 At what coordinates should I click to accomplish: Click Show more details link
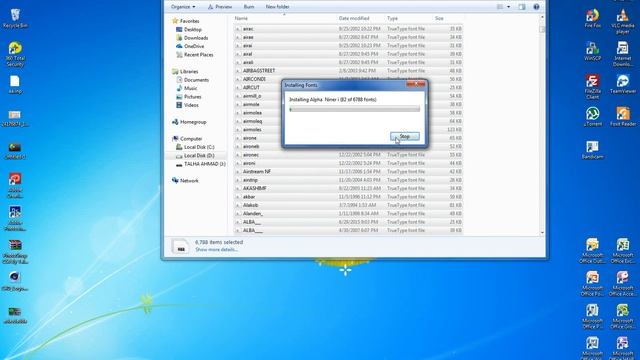click(216, 249)
